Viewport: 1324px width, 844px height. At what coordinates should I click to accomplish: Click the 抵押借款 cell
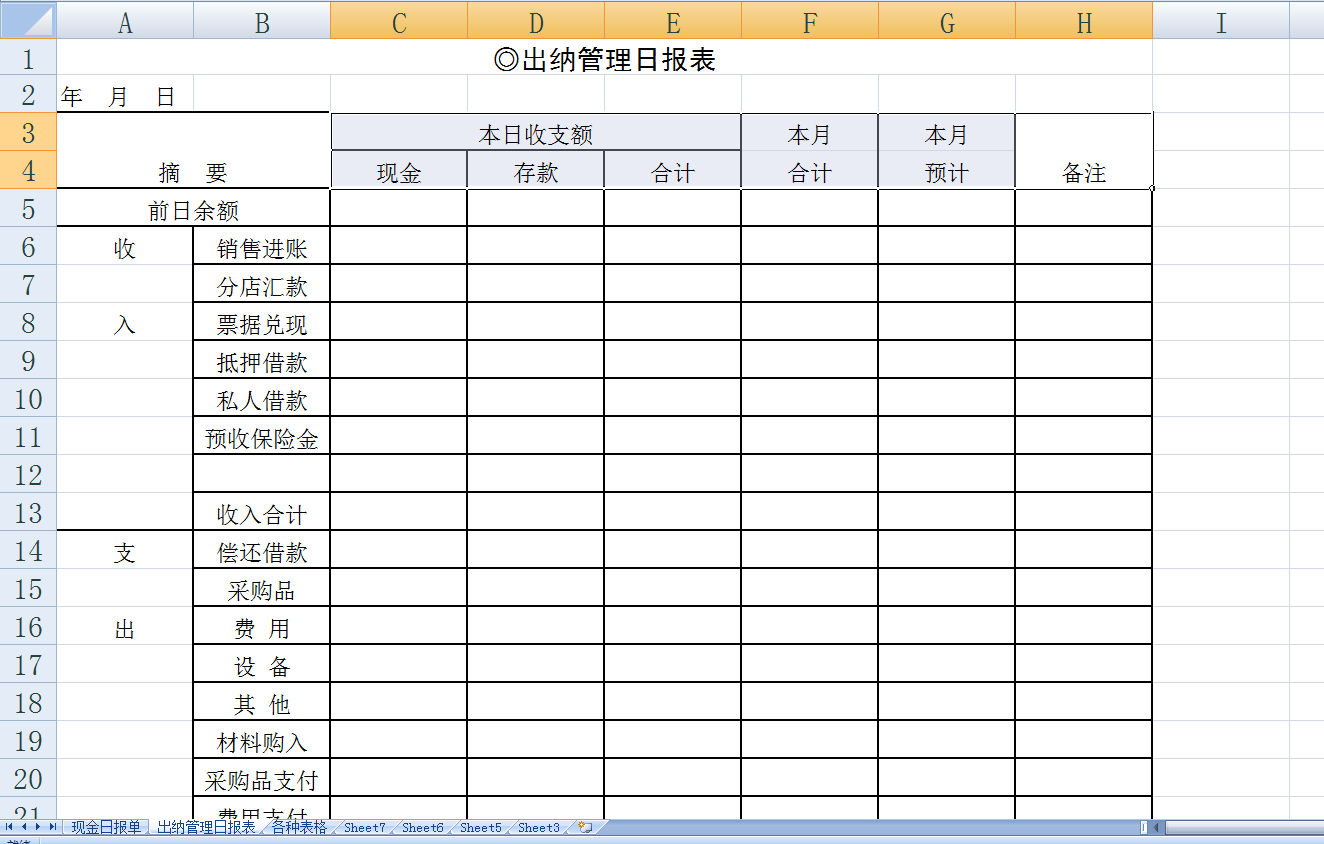click(262, 361)
